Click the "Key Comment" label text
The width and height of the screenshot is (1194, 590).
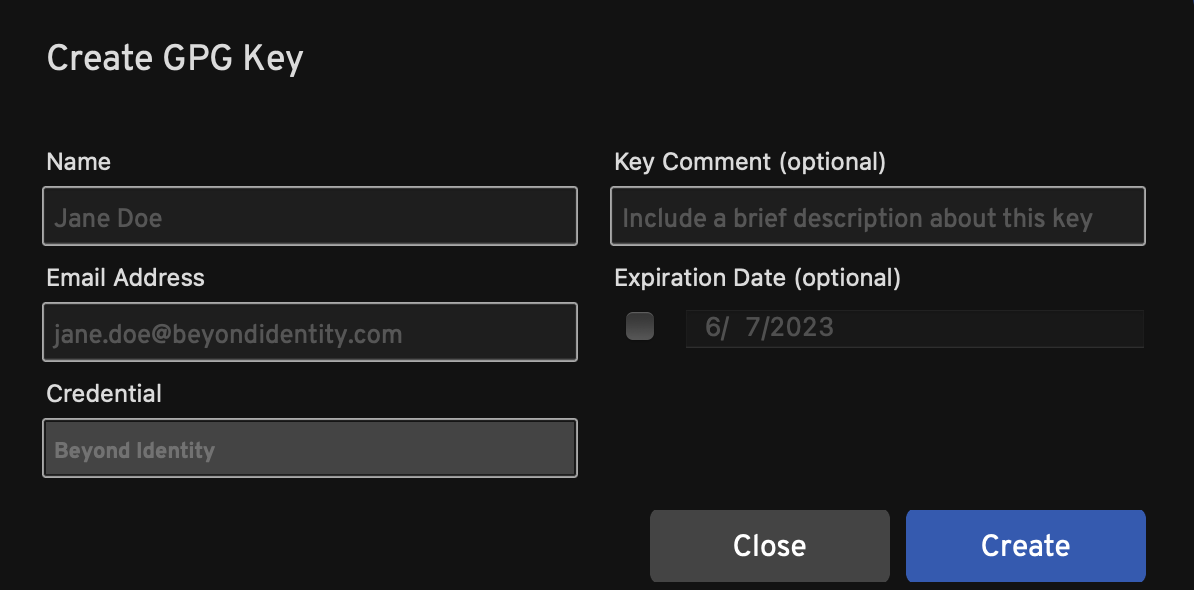click(x=692, y=162)
